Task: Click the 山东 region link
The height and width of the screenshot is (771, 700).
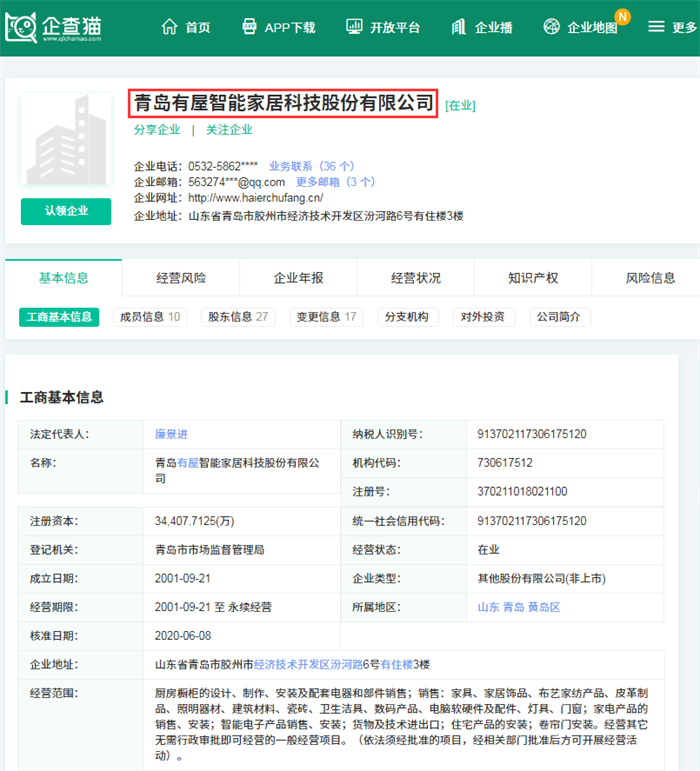Action: (x=488, y=607)
